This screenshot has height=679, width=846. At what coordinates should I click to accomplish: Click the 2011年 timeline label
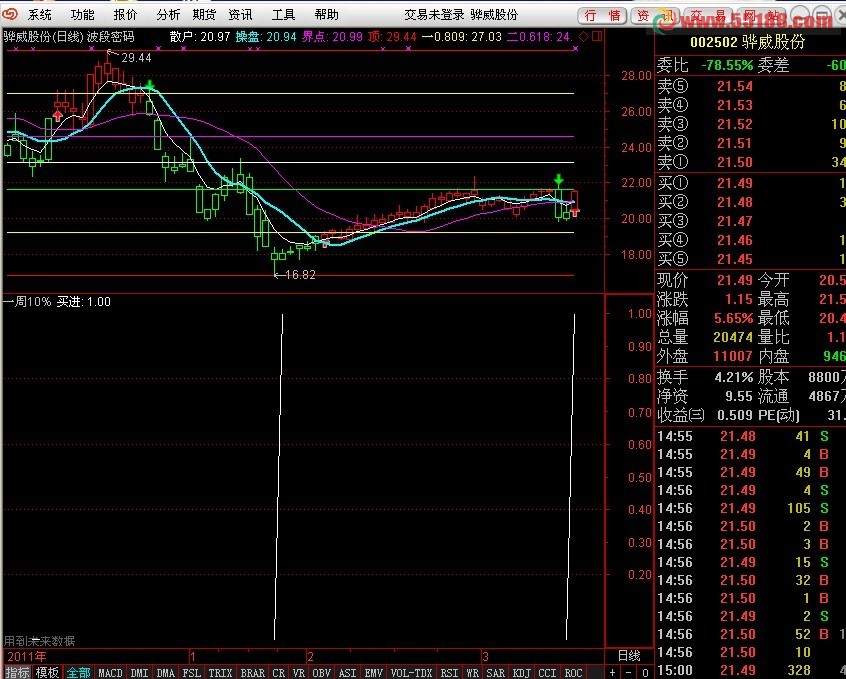pyautogui.click(x=26, y=656)
